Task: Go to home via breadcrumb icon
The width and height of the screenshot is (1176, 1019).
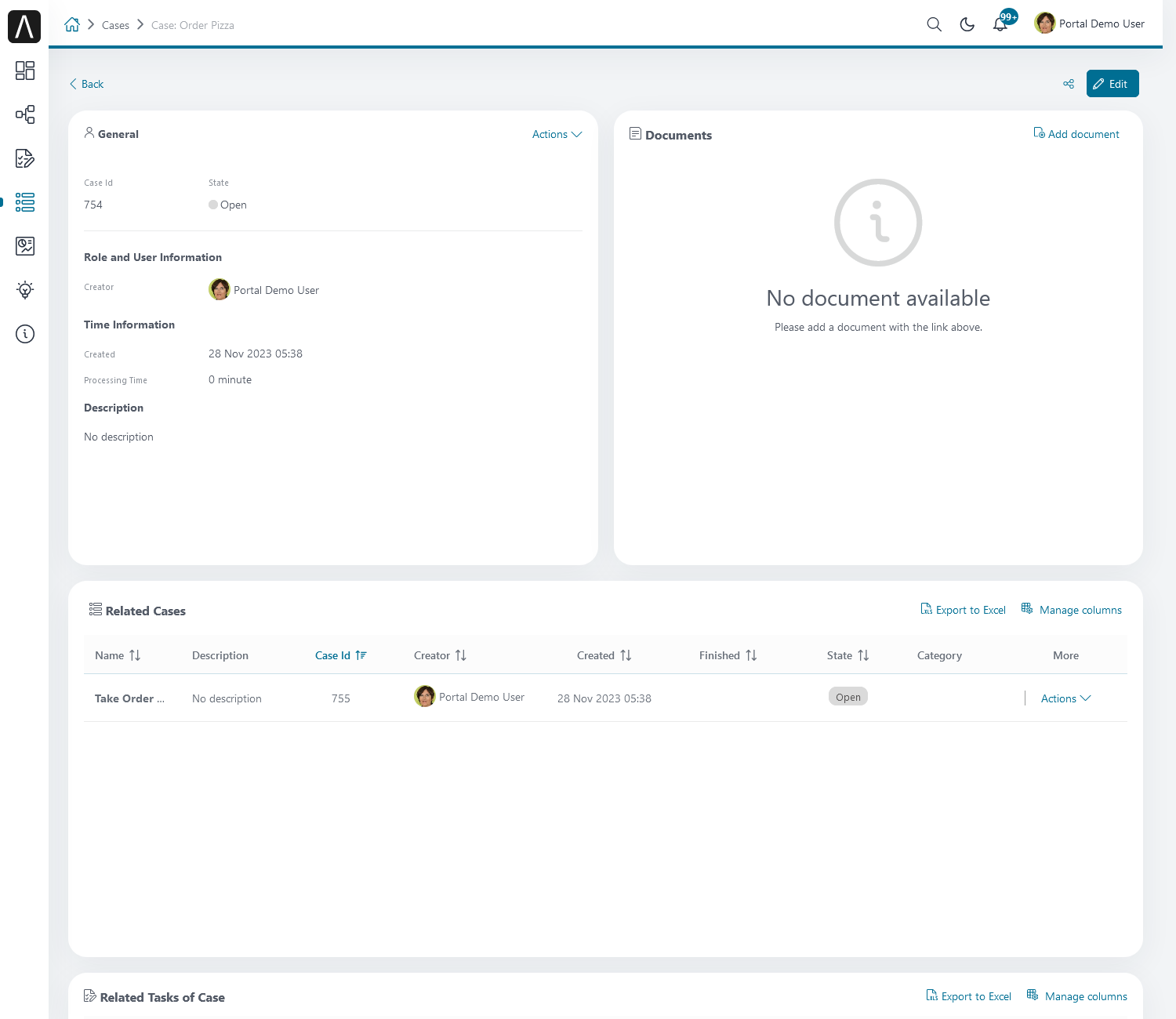Action: [72, 24]
